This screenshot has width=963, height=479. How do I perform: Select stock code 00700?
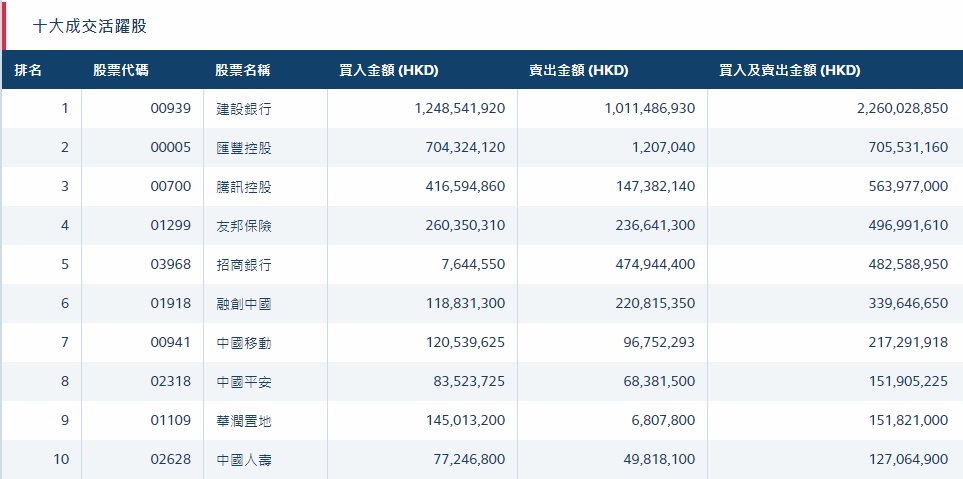click(x=171, y=186)
